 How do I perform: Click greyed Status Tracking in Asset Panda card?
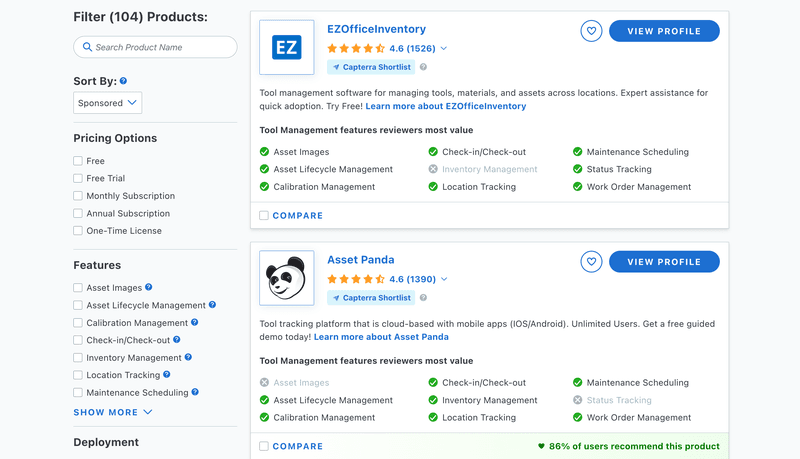[x=619, y=400]
